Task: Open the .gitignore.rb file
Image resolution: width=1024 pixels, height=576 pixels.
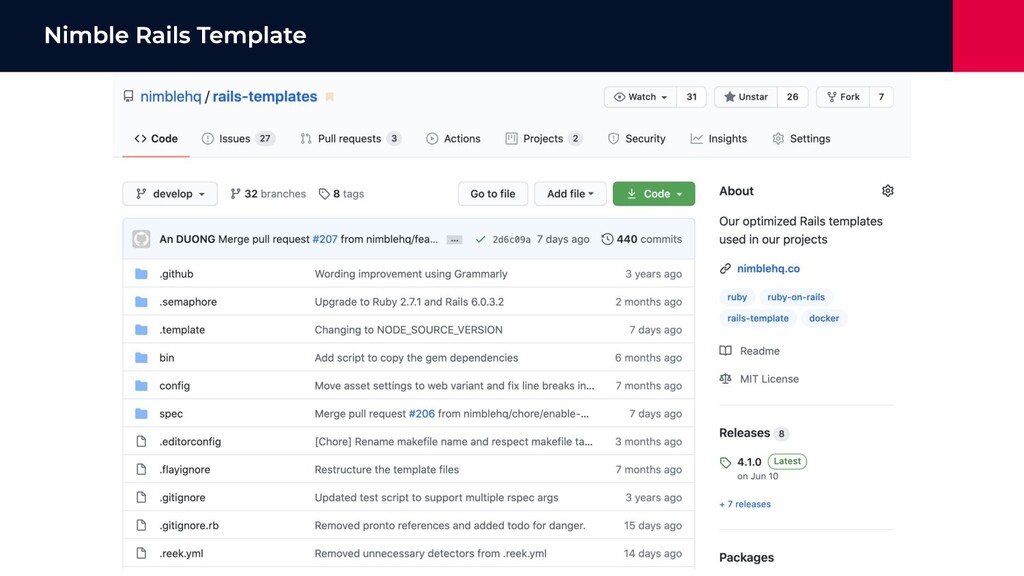Action: (189, 526)
